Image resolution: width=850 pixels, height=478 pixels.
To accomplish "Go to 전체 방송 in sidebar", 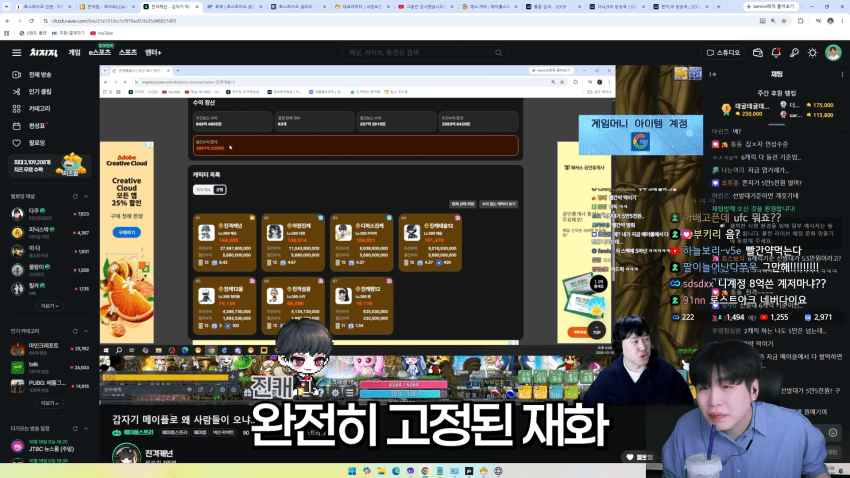I will [x=40, y=75].
